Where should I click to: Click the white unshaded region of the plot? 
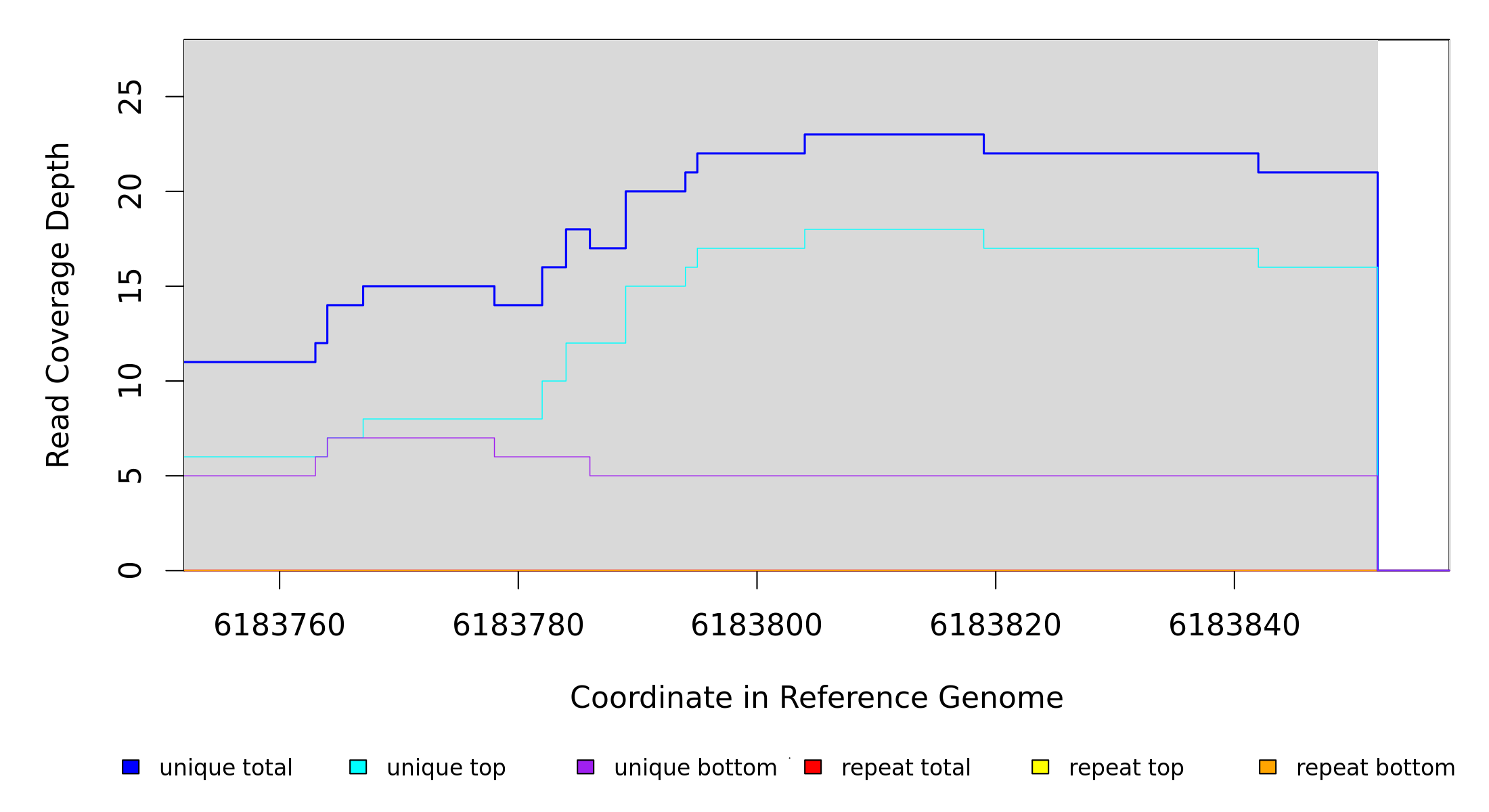(x=1413, y=304)
